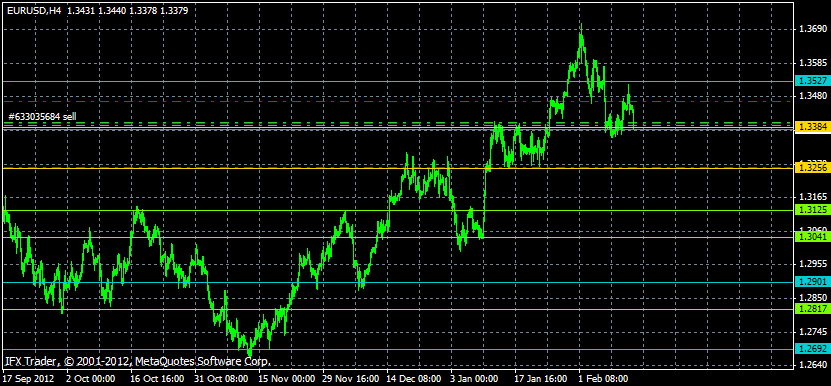Select the cyan 1.2692 price tag
Image resolution: width=831 pixels, height=386 pixels.
812,349
